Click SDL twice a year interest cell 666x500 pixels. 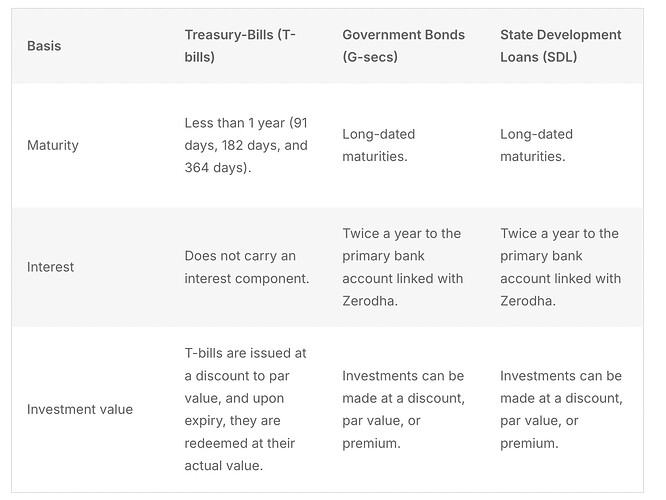[561, 267]
